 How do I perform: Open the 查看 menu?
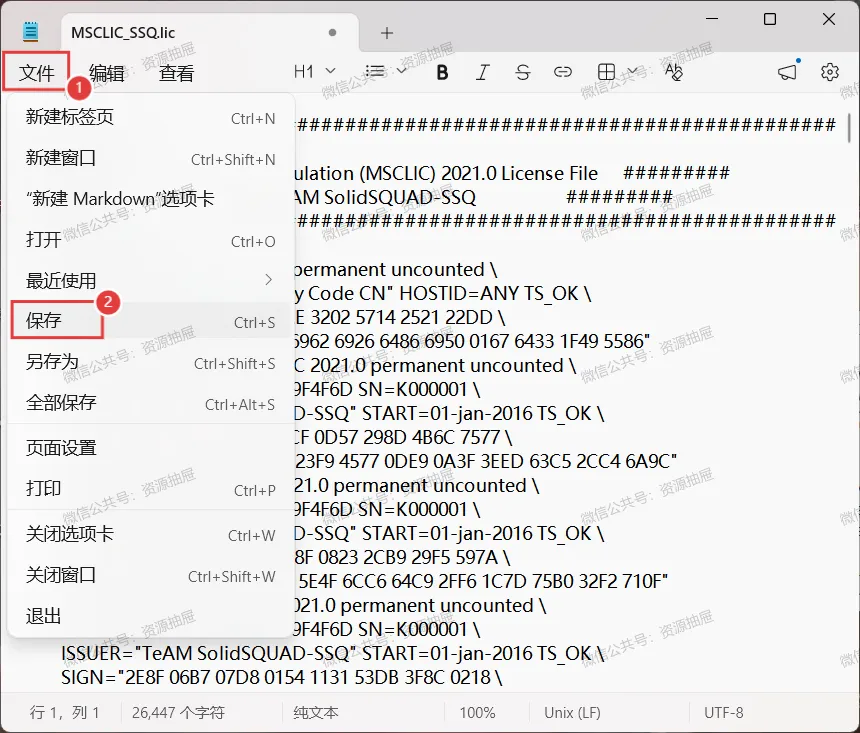pos(176,72)
